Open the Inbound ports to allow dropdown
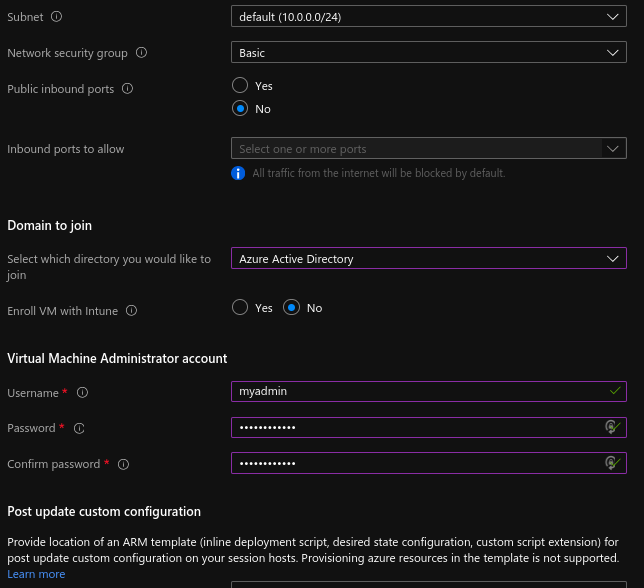 [x=429, y=148]
